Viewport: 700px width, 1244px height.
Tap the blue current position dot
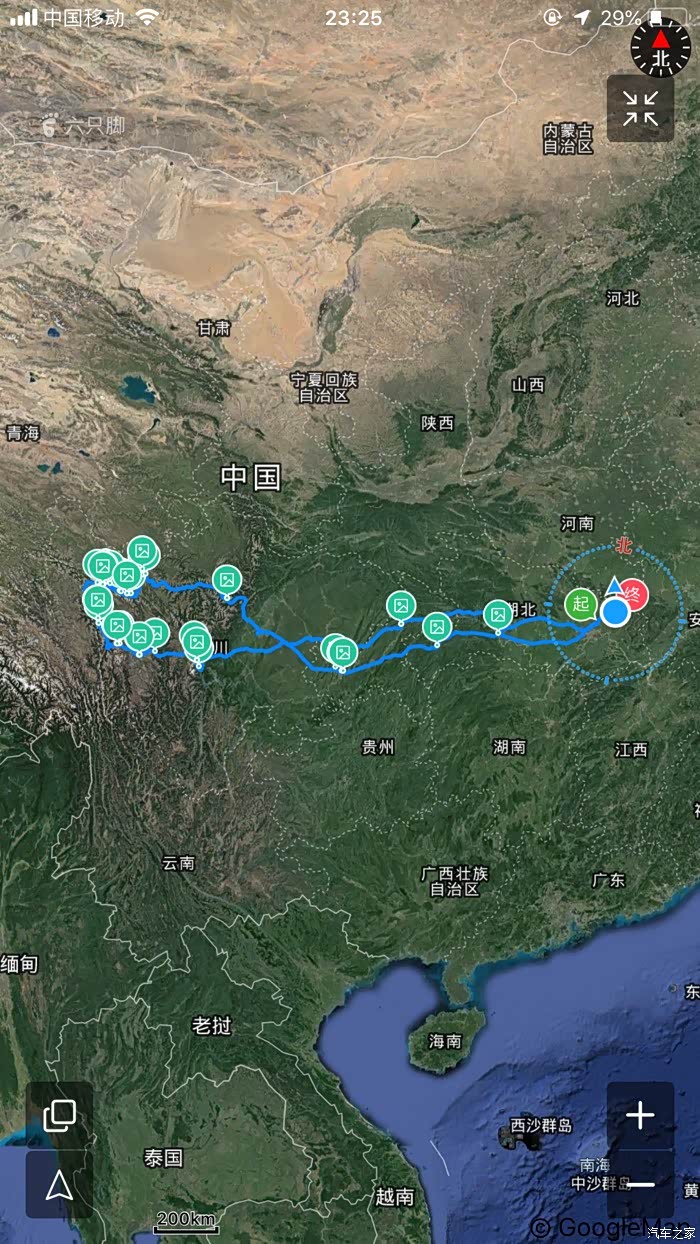[x=615, y=611]
